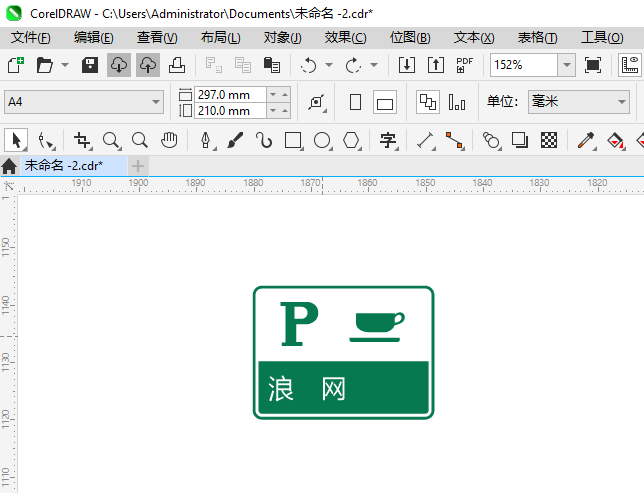Open the 布局(L) menu
The image size is (644, 493).
[221, 38]
